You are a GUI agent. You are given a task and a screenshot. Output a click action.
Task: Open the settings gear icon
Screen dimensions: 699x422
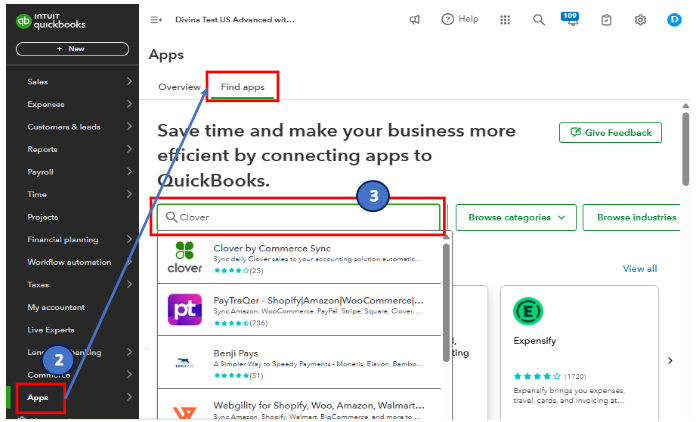(640, 20)
